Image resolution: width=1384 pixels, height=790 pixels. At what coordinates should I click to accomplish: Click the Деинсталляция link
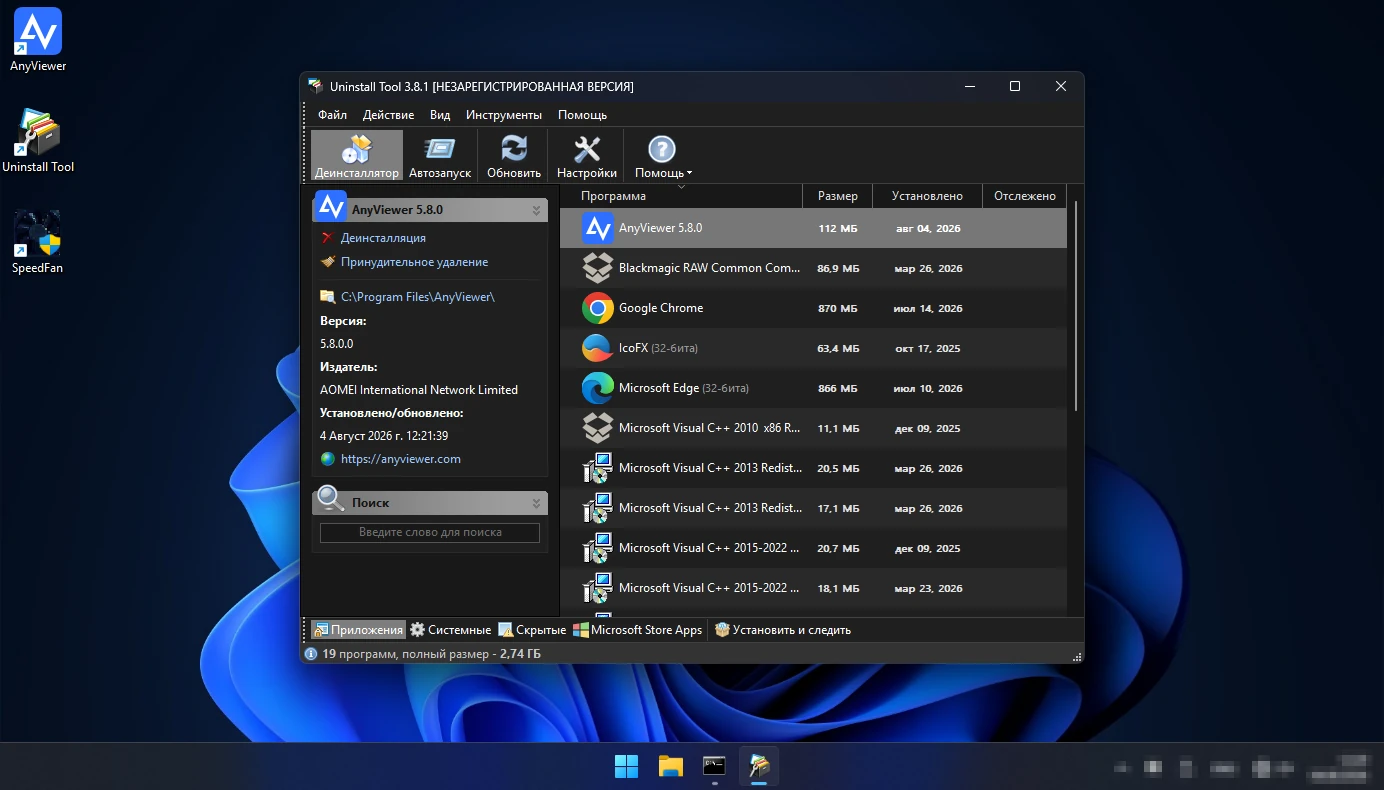[383, 238]
